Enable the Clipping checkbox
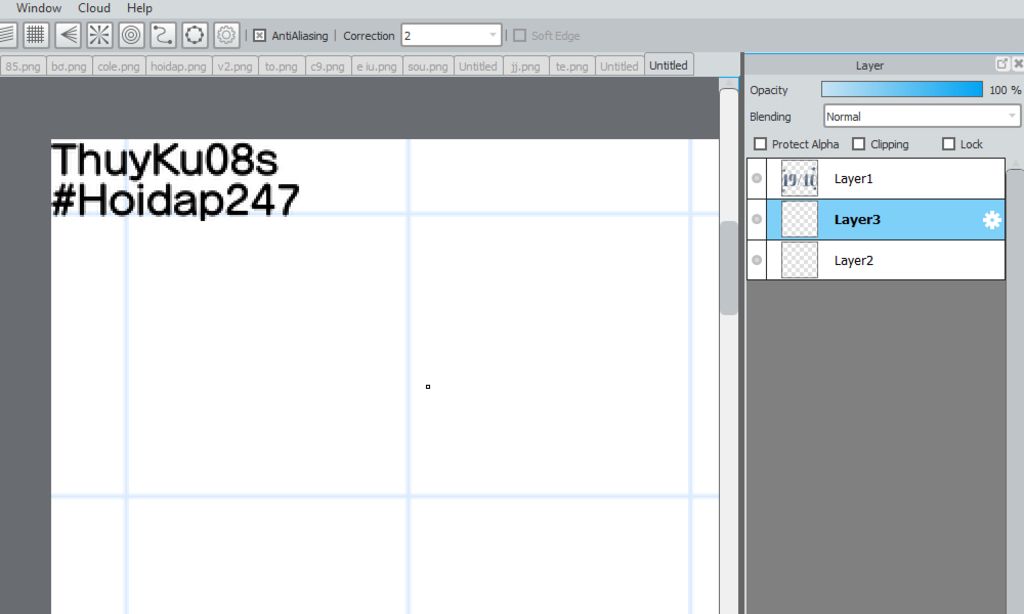The height and width of the screenshot is (614, 1024). (x=859, y=144)
